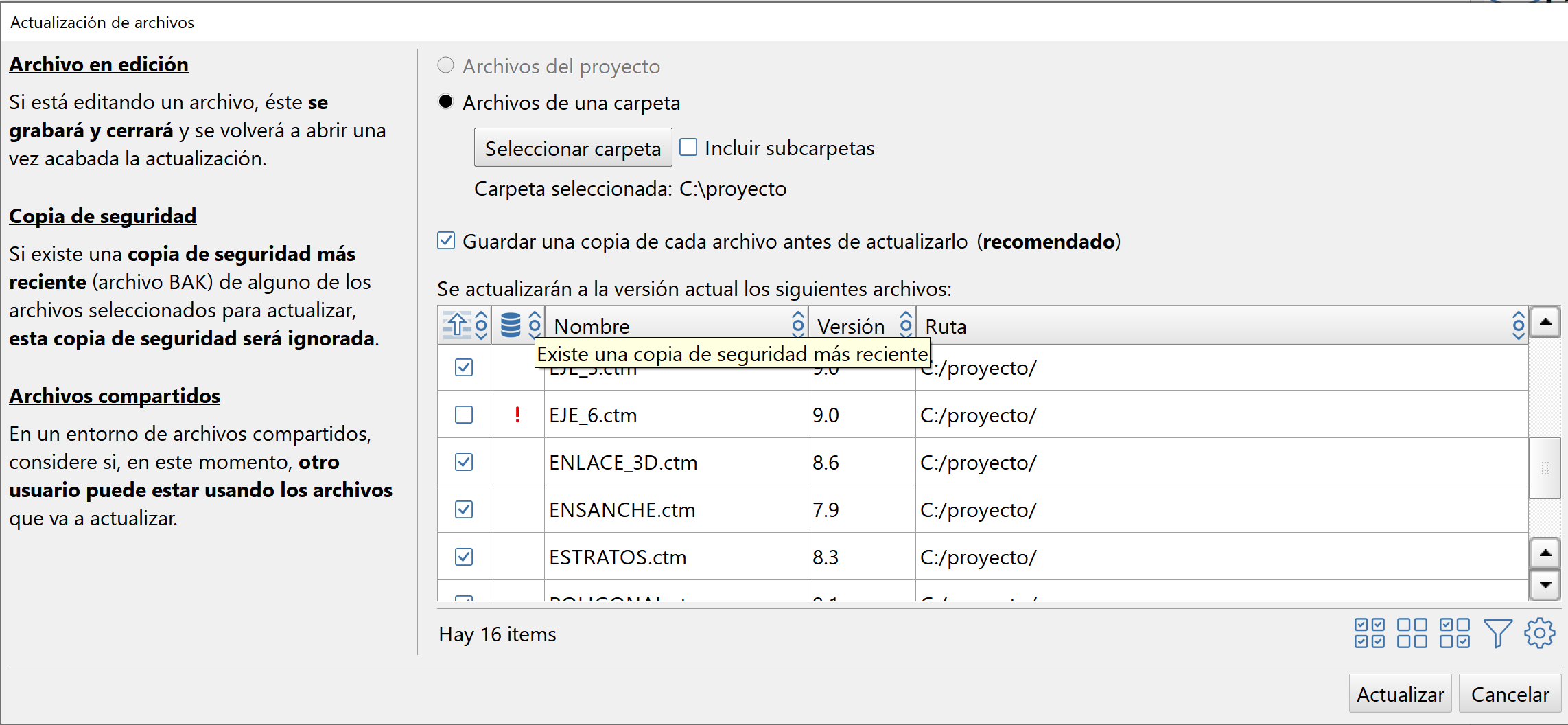The image size is (1568, 725).
Task: Click the Actualizar button
Action: point(1400,693)
